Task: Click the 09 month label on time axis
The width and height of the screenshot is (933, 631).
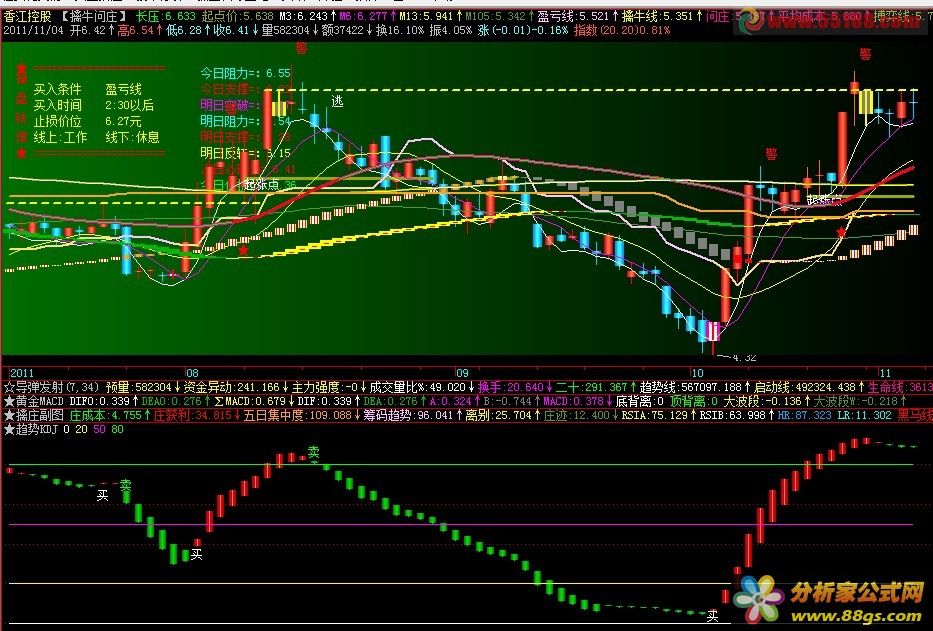Action: tap(462, 374)
